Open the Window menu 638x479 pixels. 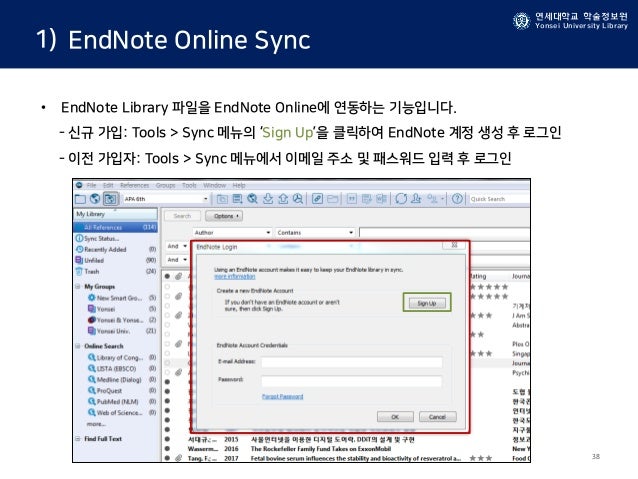pos(214,185)
